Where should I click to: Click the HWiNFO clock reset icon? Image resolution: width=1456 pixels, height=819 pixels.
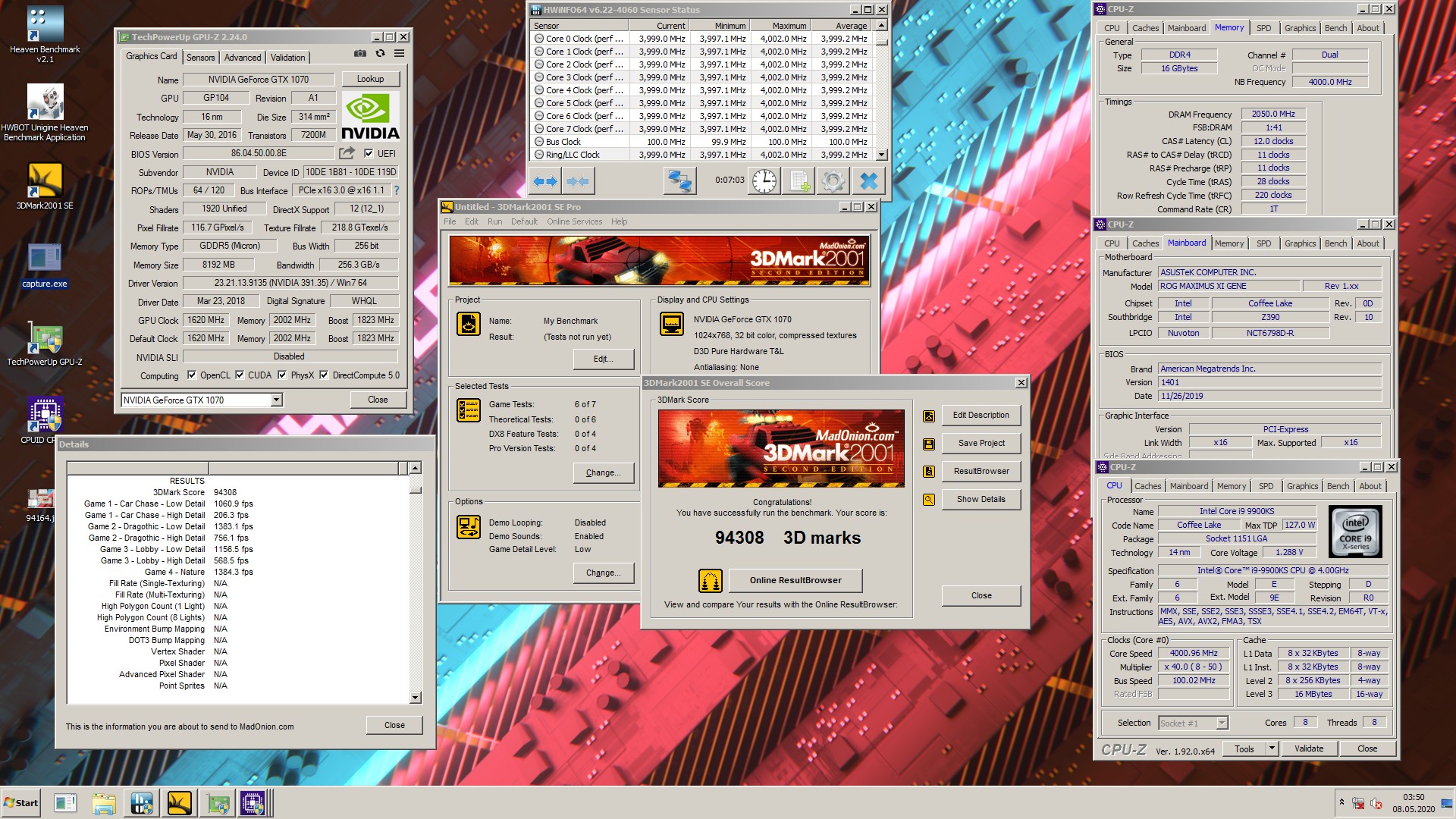point(764,181)
